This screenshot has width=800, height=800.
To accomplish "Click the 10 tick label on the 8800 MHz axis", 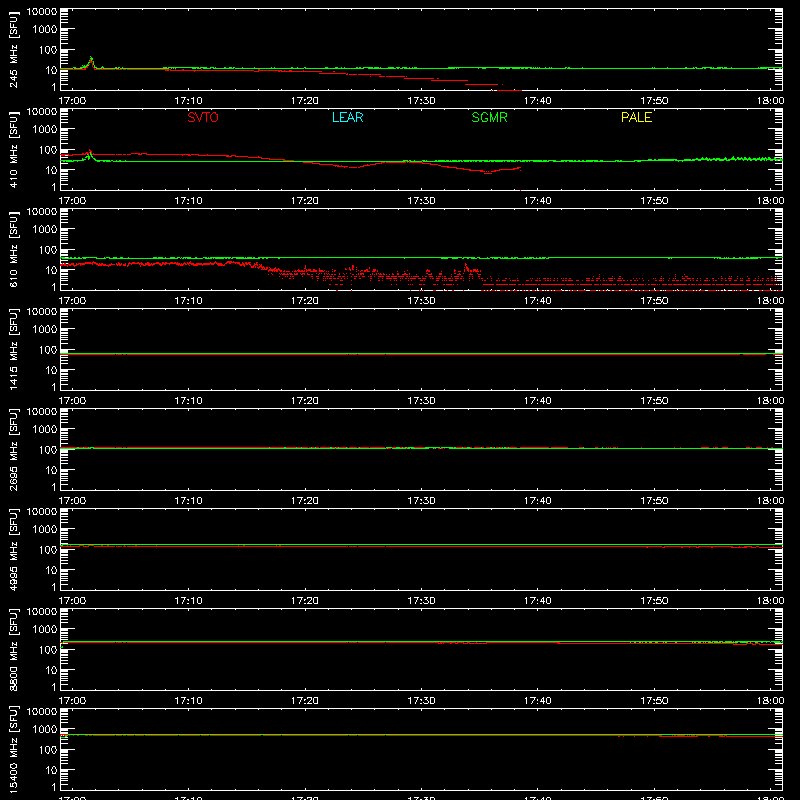I will point(51,670).
